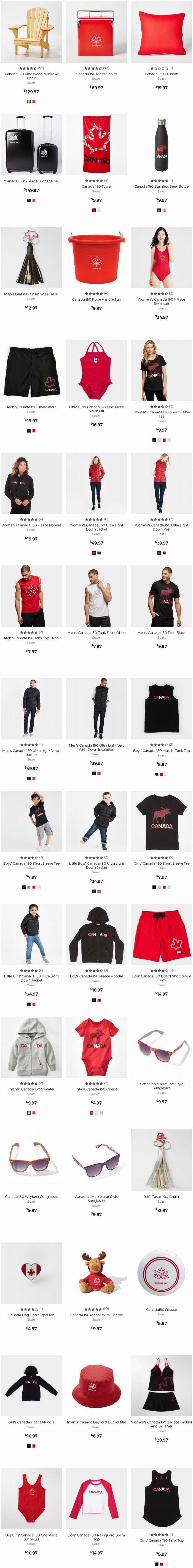Open the Men's Canada 150 Tee - Black image
The width and height of the screenshot is (193, 1568).
click(x=162, y=597)
